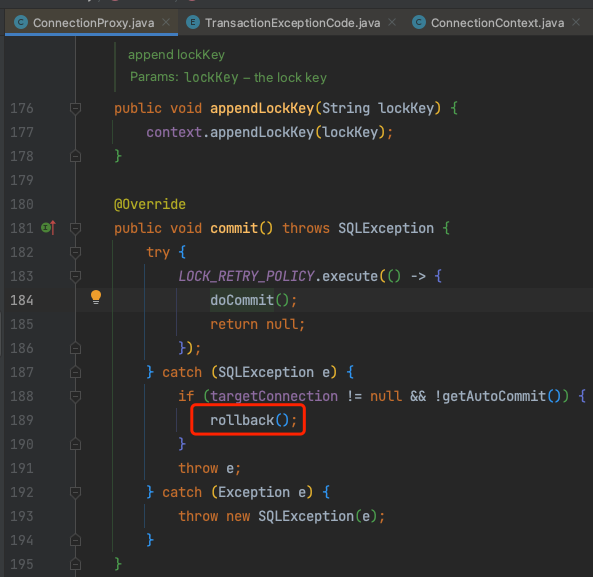Click the enum icon on TransactionExceptionCode.java tab

(x=193, y=22)
